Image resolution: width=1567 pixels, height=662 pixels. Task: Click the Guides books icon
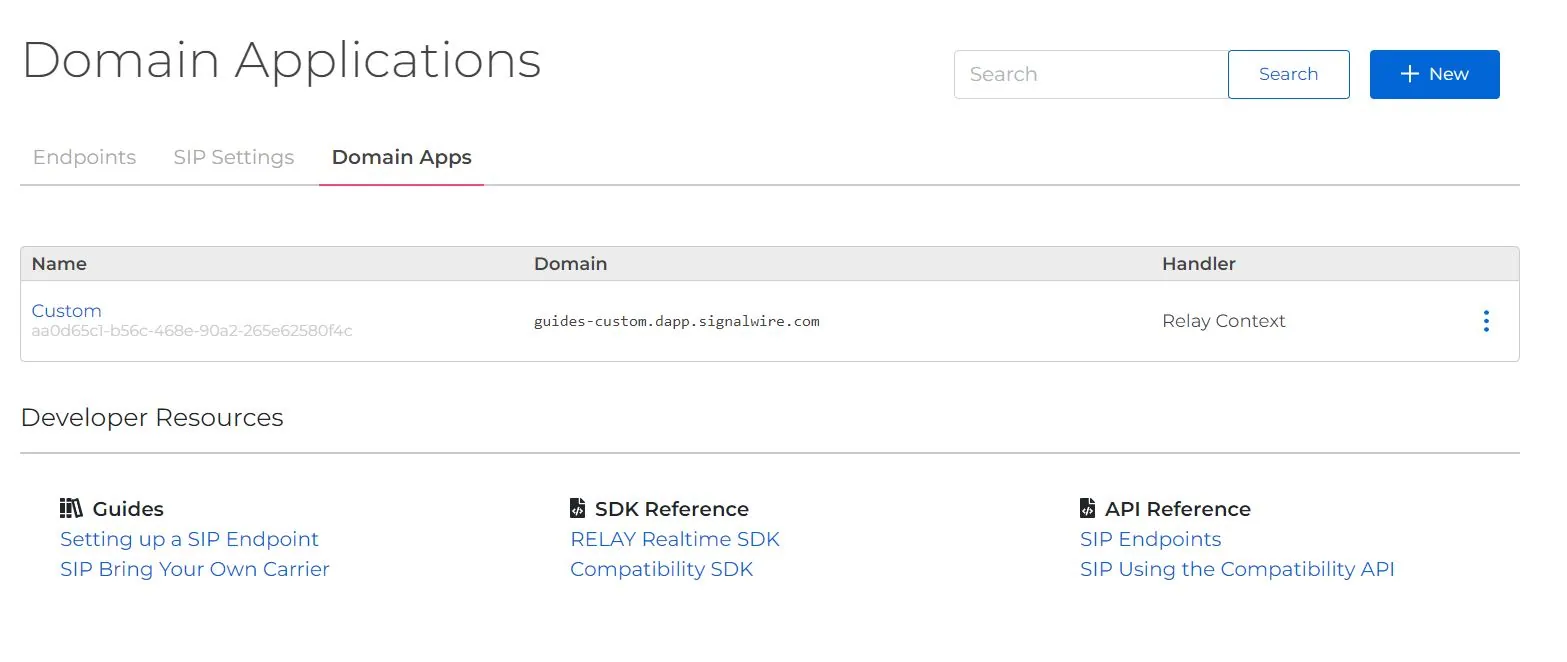[x=71, y=508]
